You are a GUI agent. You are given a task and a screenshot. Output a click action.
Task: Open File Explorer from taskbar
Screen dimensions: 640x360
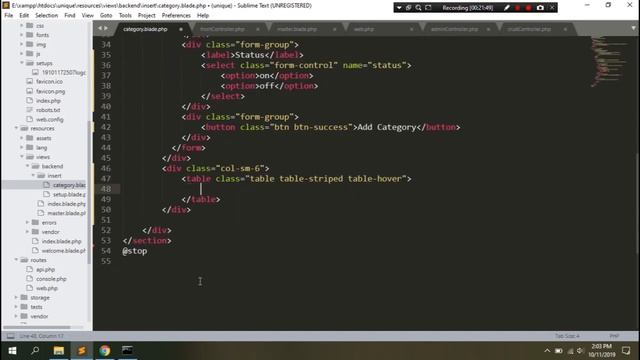tap(59, 351)
